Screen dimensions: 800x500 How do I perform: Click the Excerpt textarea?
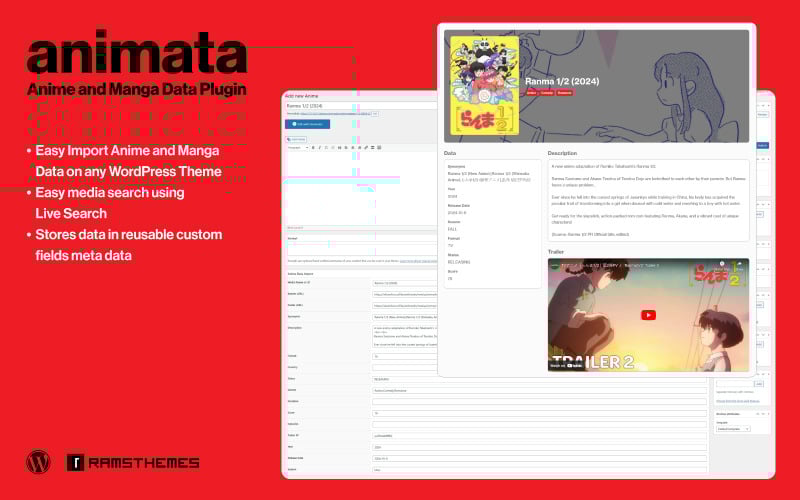coord(362,250)
